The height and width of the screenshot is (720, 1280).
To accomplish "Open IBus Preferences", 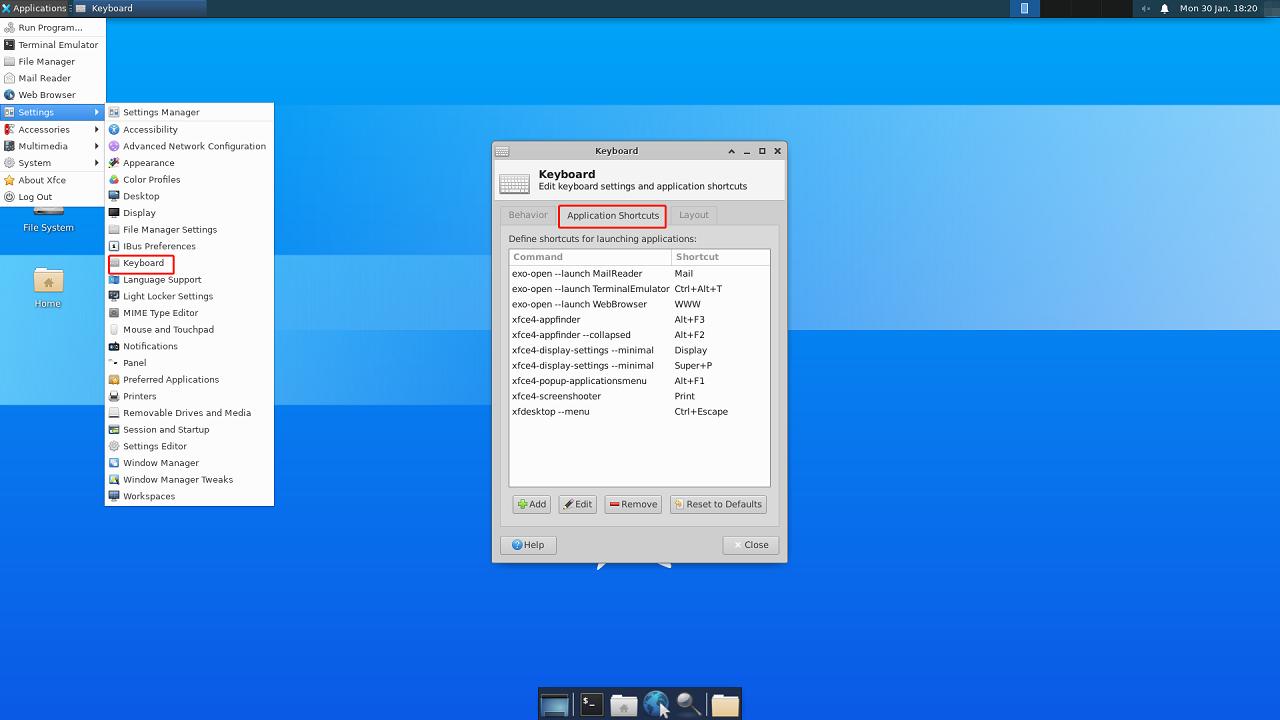I will 189,246.
